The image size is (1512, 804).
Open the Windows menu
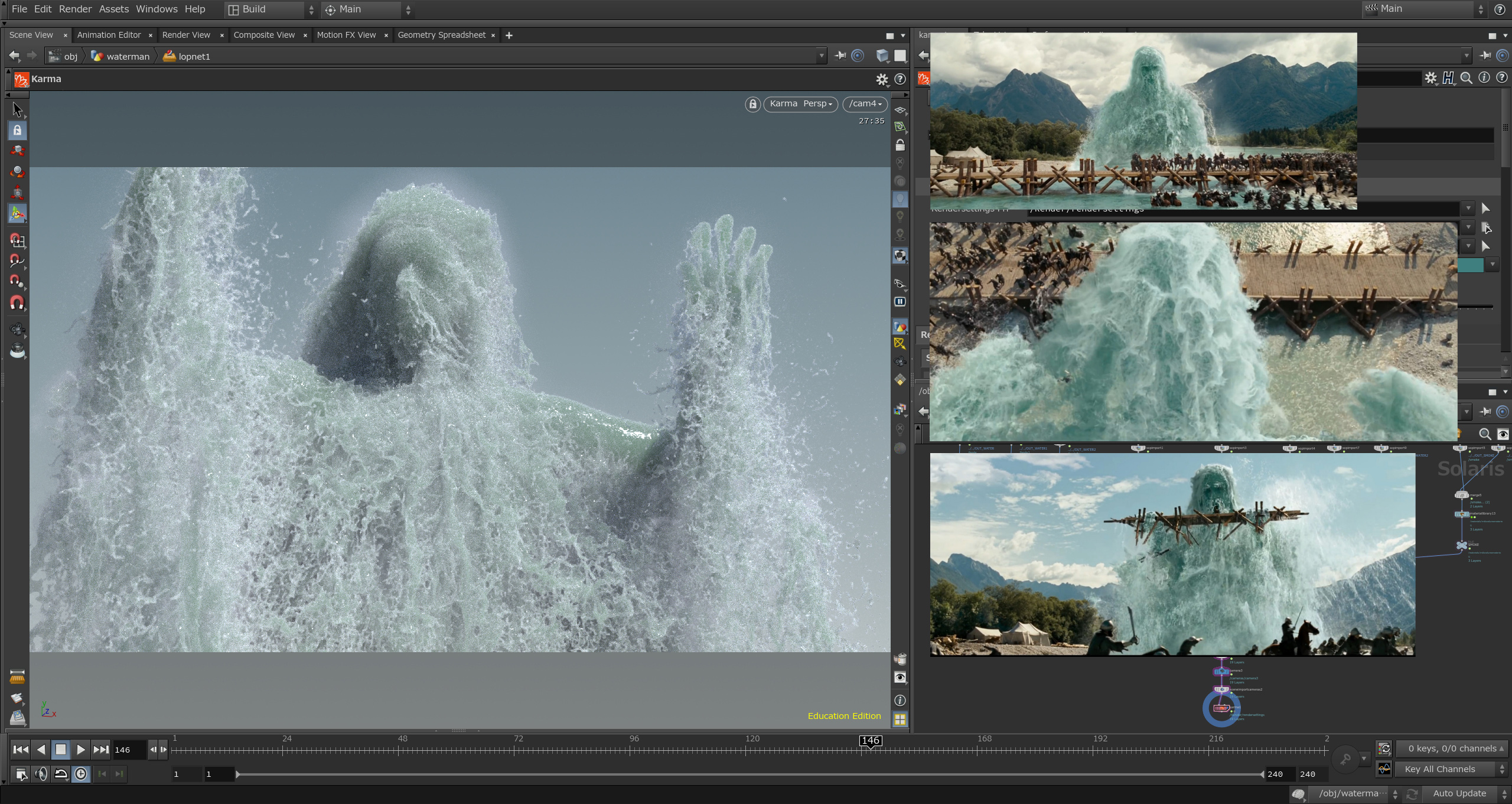coord(157,9)
